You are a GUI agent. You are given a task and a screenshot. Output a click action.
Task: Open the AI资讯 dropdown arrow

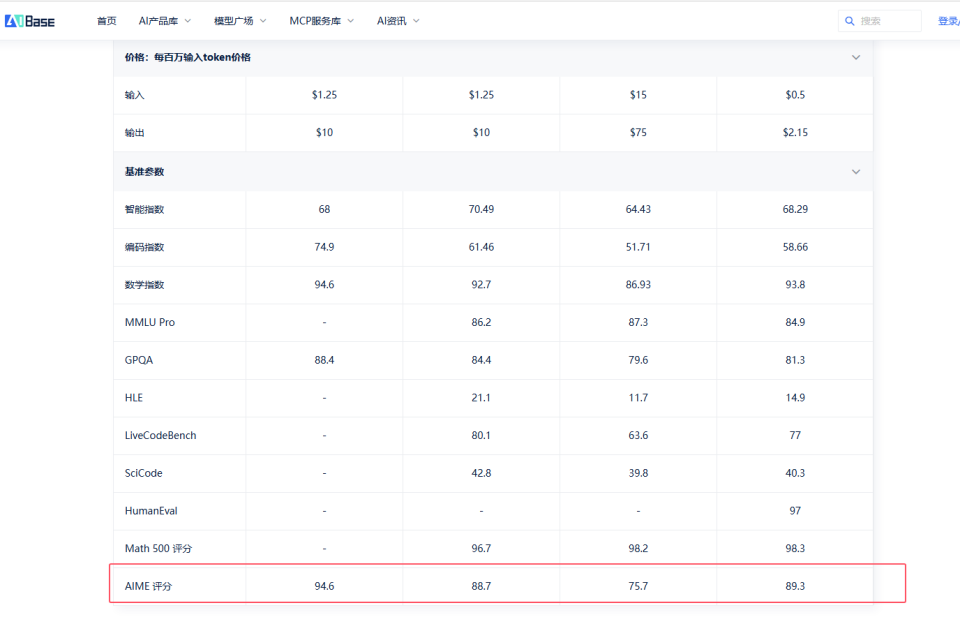pos(416,21)
